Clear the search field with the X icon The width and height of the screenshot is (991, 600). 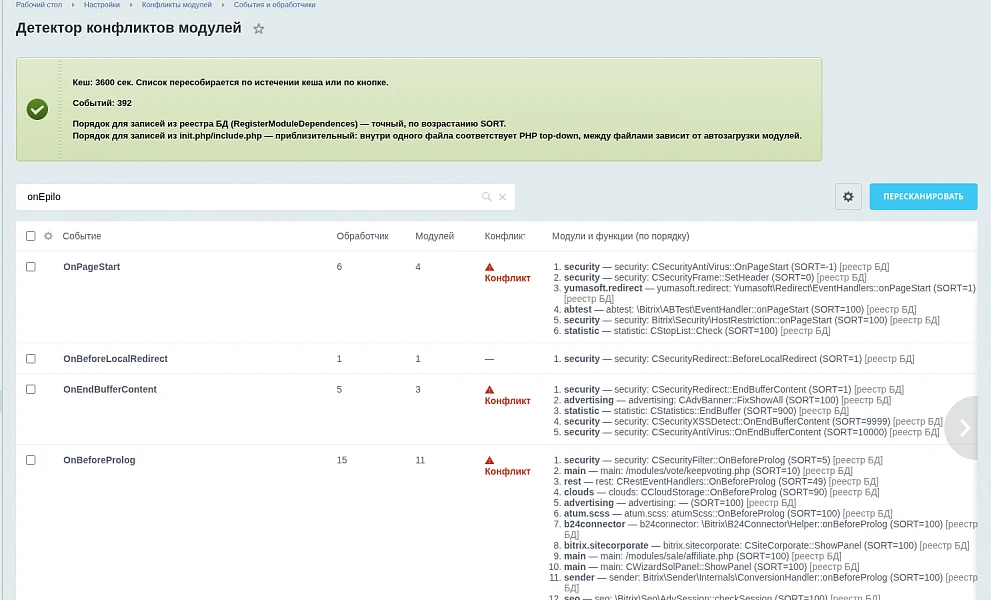[x=502, y=197]
